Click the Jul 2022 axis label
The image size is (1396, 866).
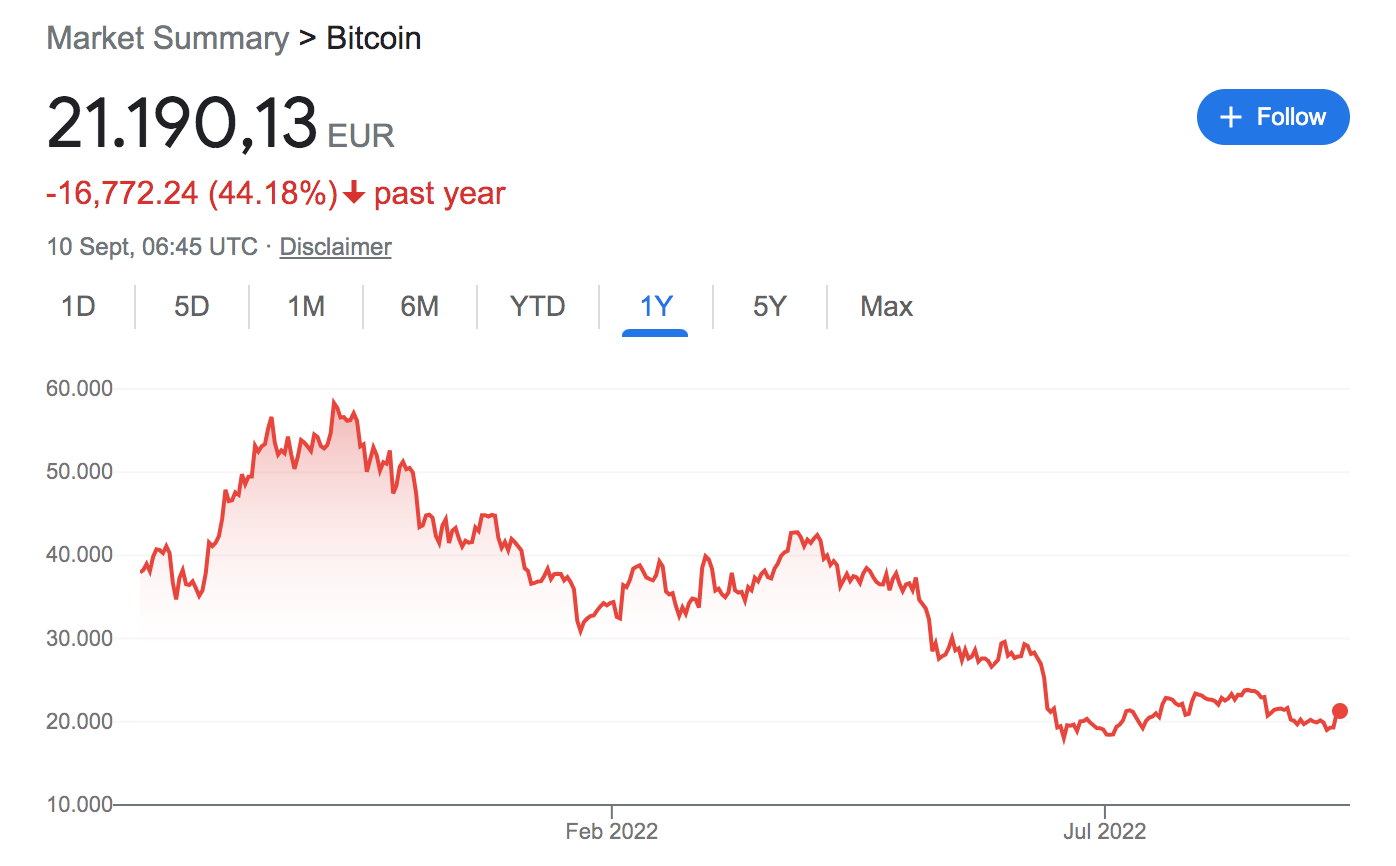(1105, 831)
